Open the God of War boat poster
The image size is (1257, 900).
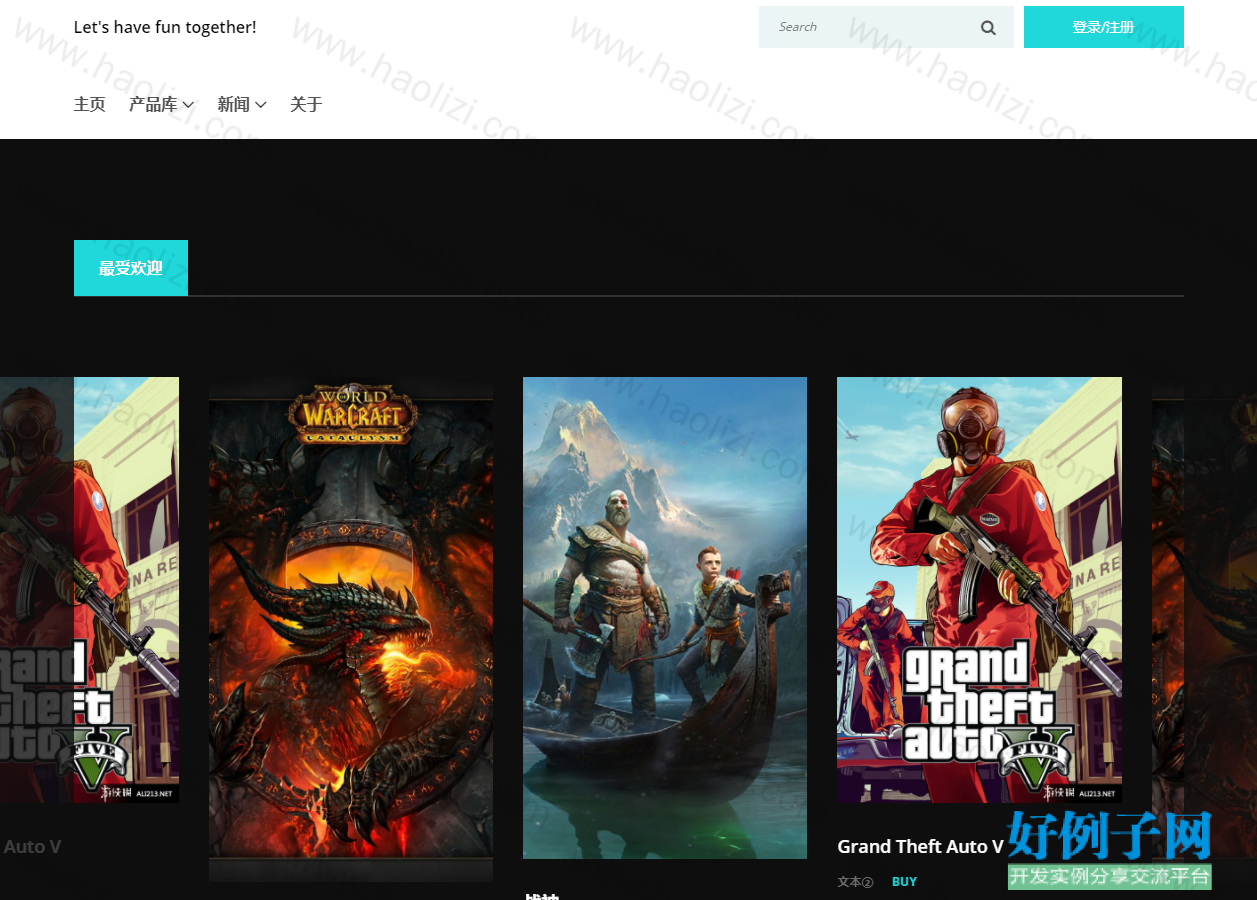click(665, 617)
